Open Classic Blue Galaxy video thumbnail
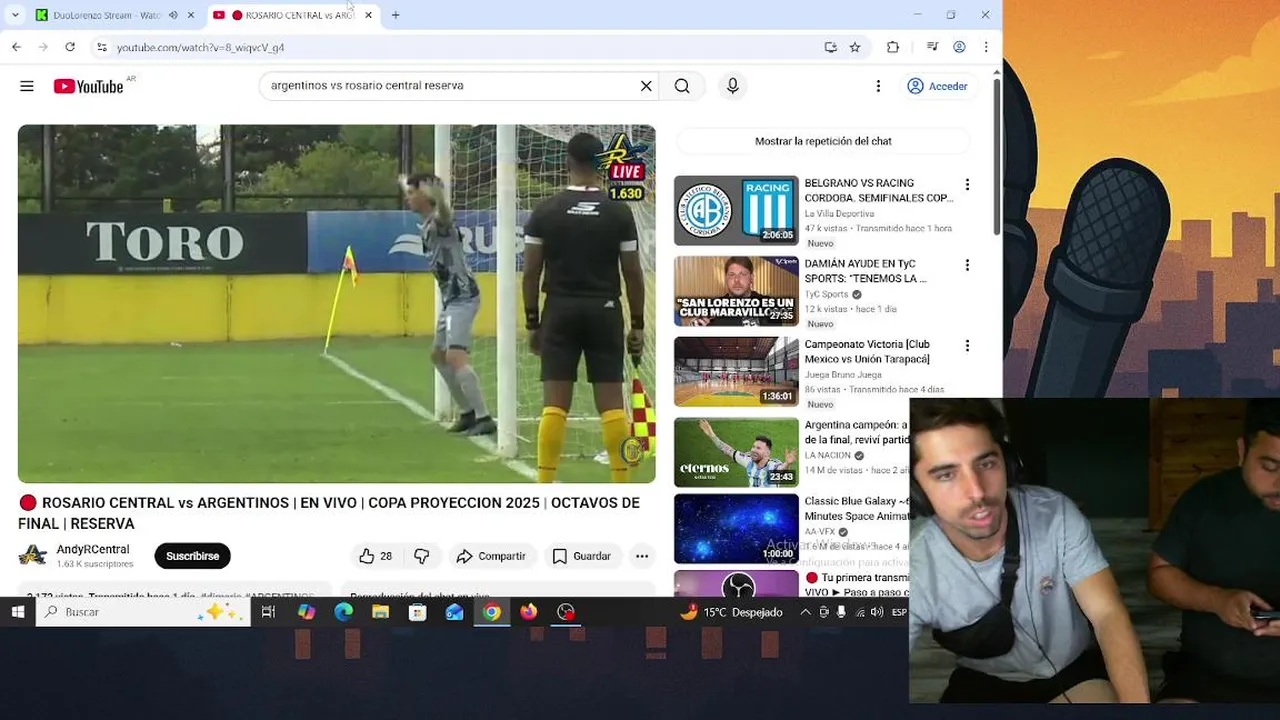Viewport: 1280px width, 720px height. click(736, 529)
